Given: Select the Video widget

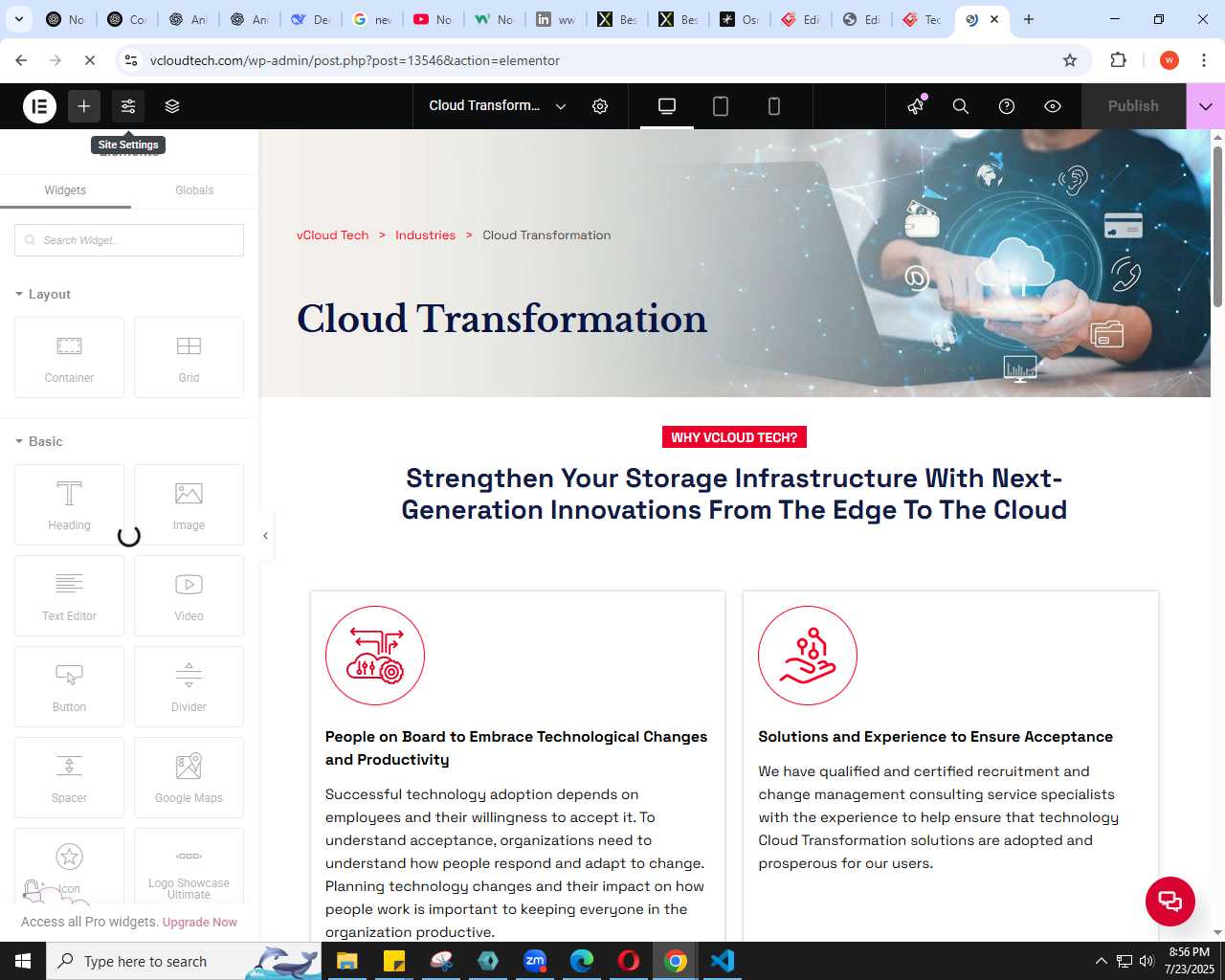Looking at the screenshot, I should pos(189,595).
